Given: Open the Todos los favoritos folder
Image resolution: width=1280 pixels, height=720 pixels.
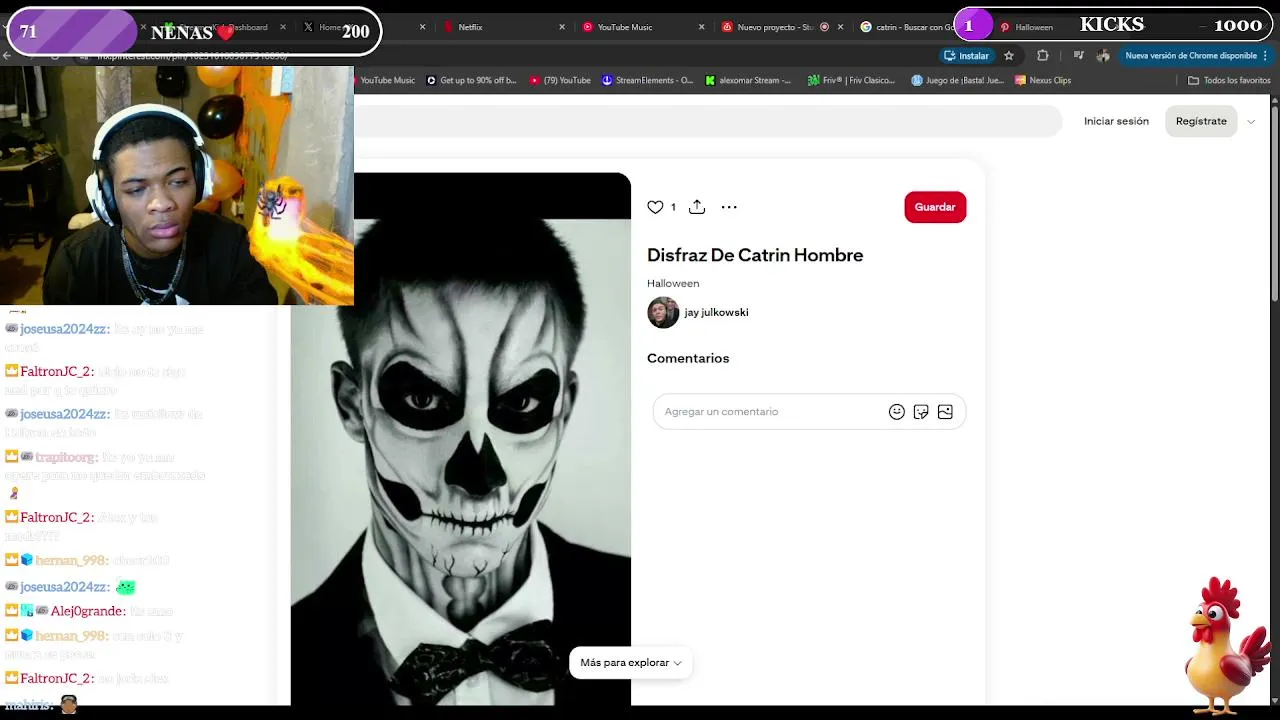Looking at the screenshot, I should pyautogui.click(x=1229, y=80).
